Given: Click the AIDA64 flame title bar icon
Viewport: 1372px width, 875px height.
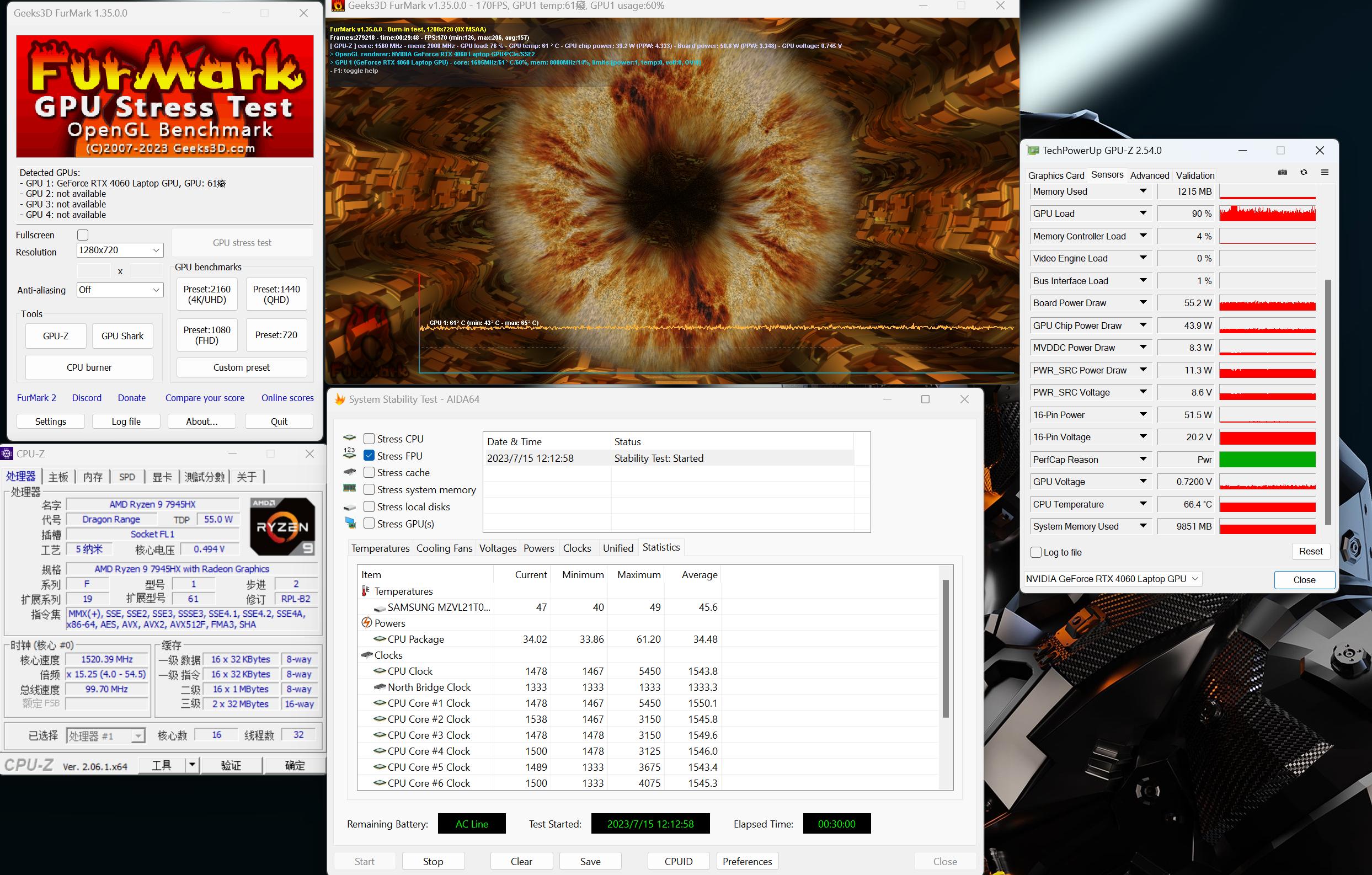Looking at the screenshot, I should [340, 399].
